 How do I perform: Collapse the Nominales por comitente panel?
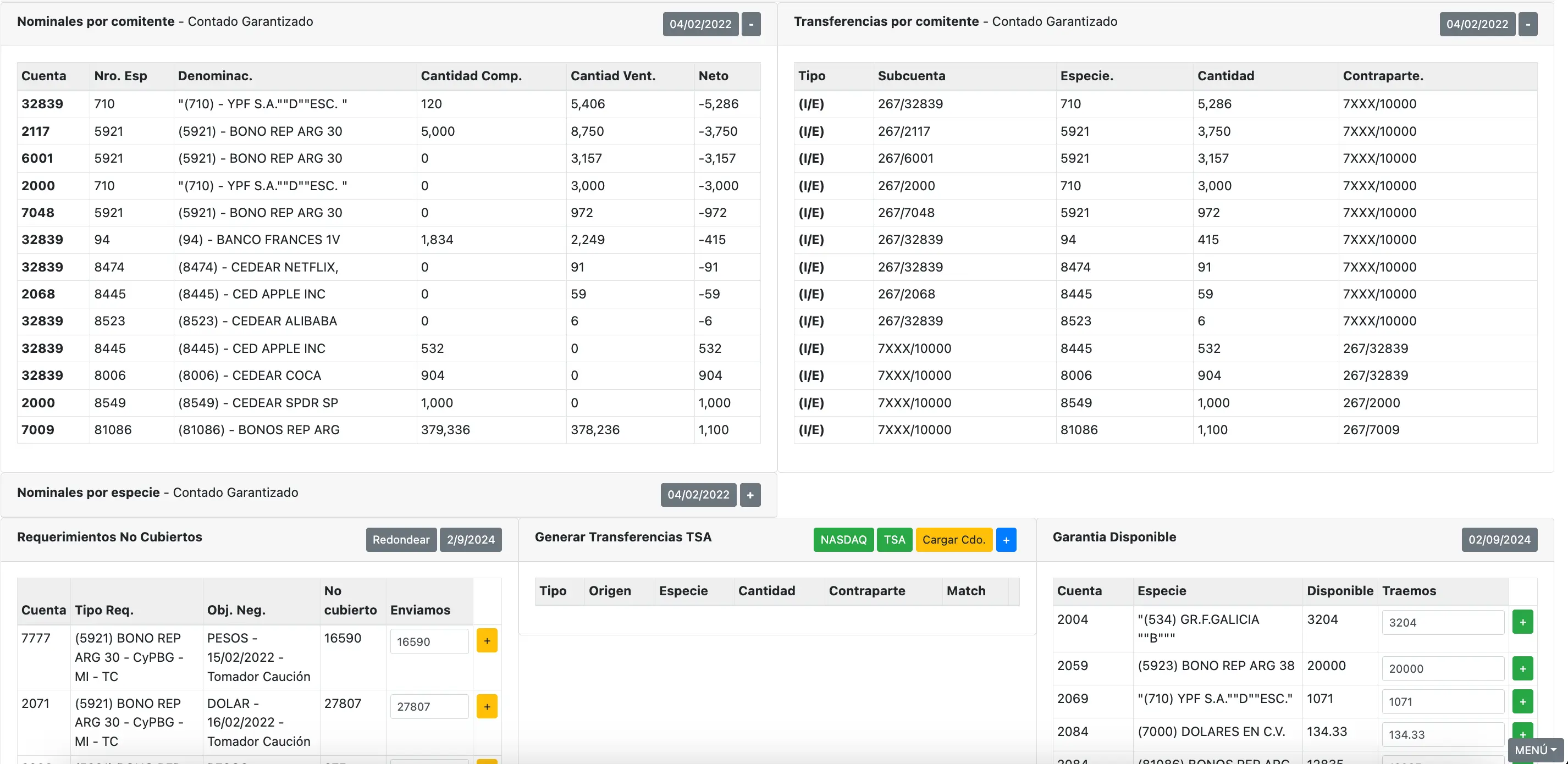[x=750, y=24]
